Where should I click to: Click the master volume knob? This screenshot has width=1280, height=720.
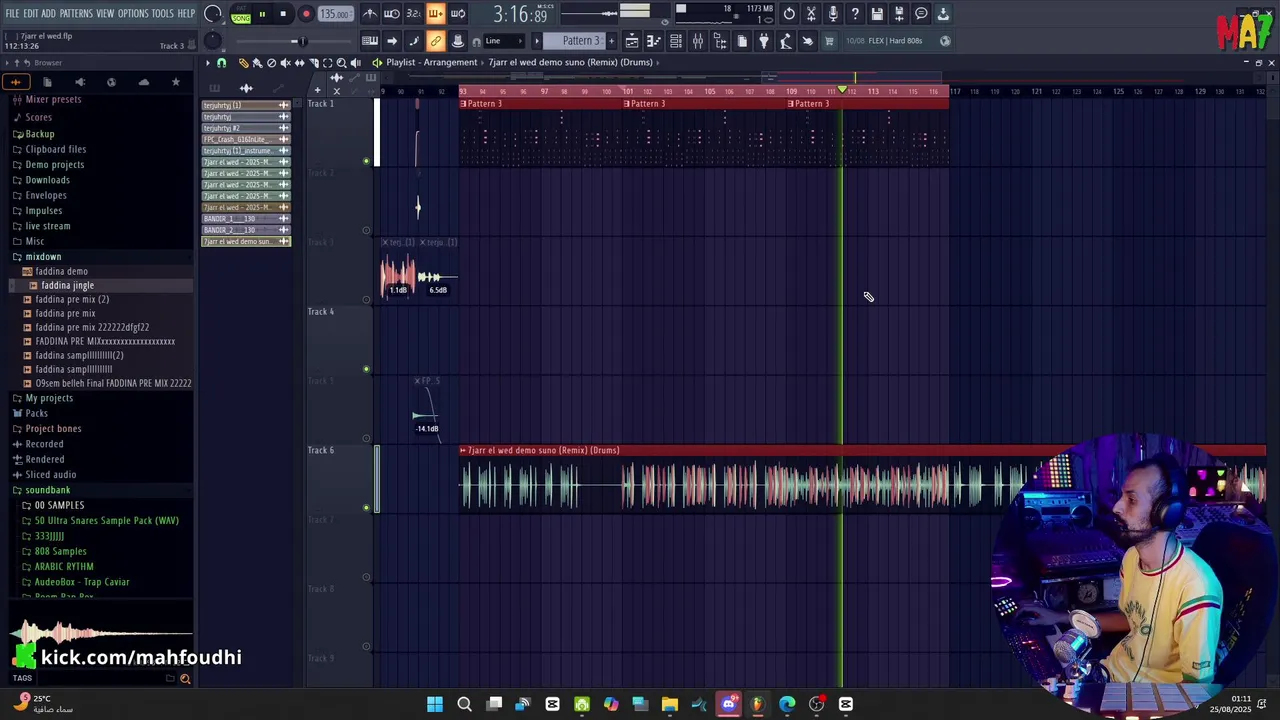click(212, 14)
